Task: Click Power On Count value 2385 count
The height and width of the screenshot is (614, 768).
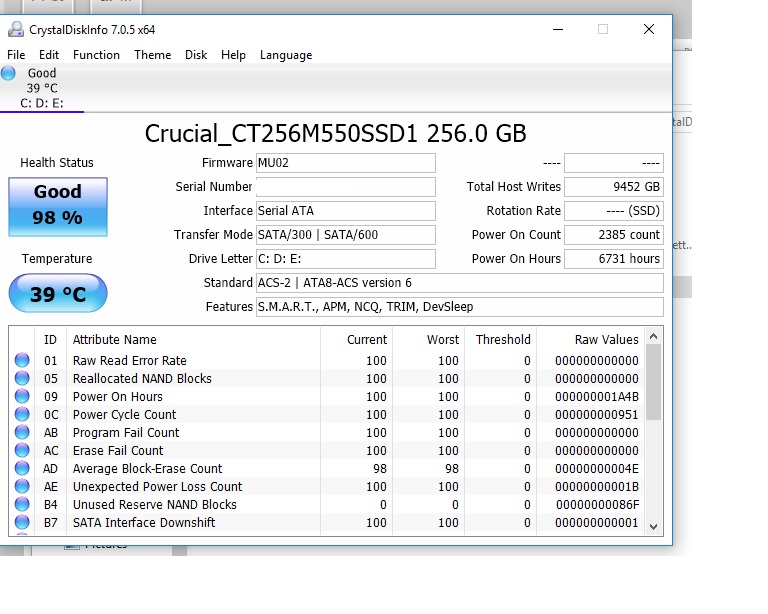Action: tap(614, 235)
